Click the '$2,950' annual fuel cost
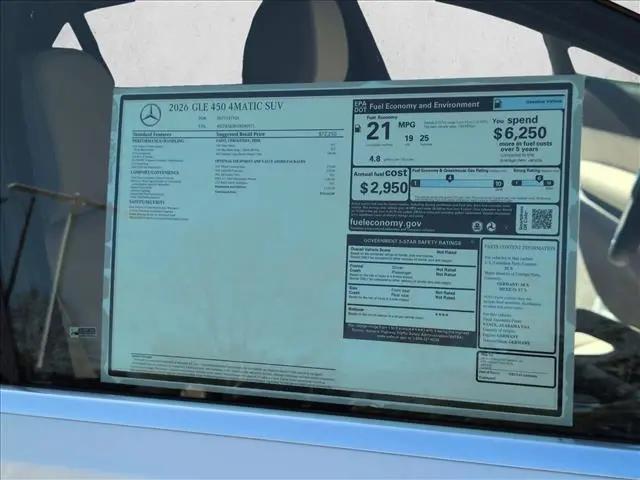The height and width of the screenshot is (480, 640). [x=384, y=188]
